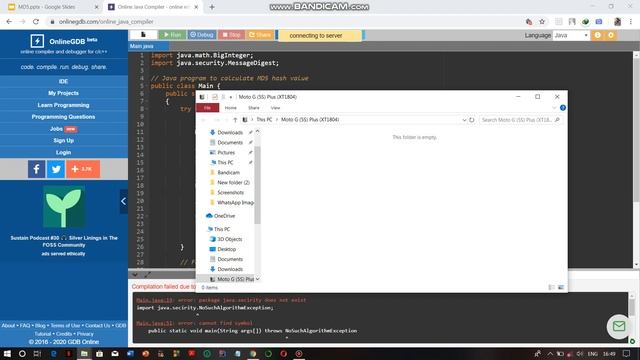Go up one folder level in File Explorer
Screen dimensions: 640x360
235,120
